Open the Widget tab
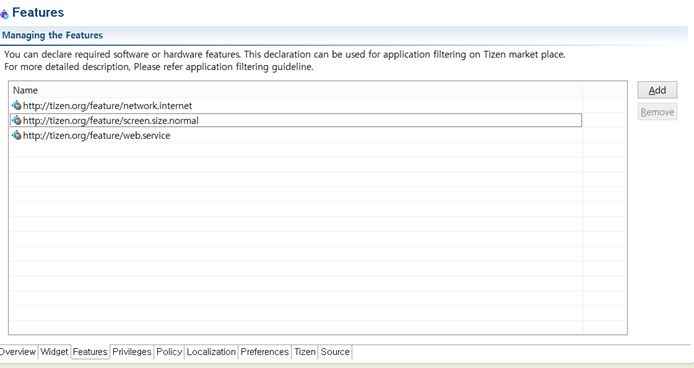694x368 pixels. click(54, 352)
